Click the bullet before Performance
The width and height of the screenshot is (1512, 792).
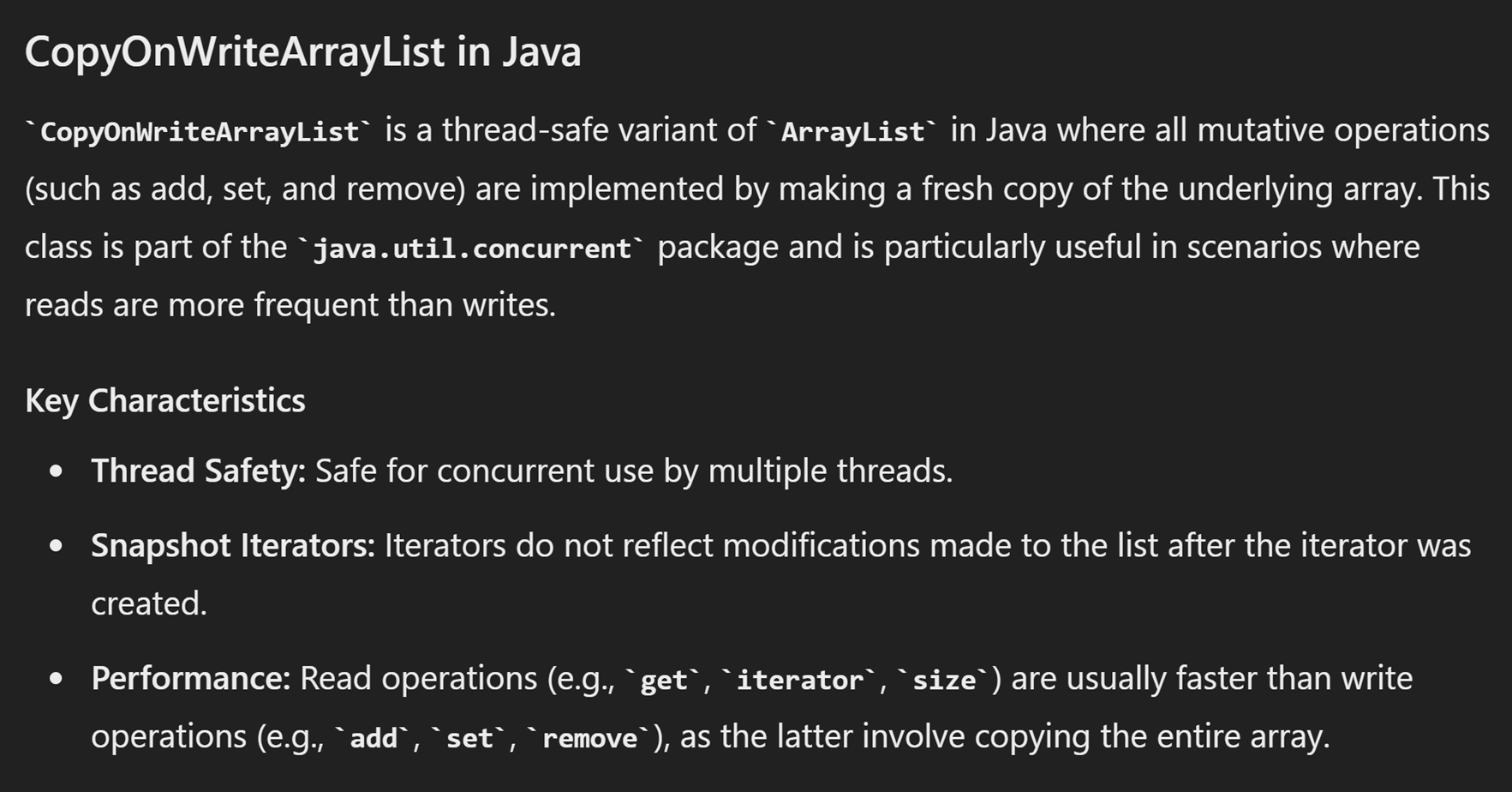pos(57,678)
